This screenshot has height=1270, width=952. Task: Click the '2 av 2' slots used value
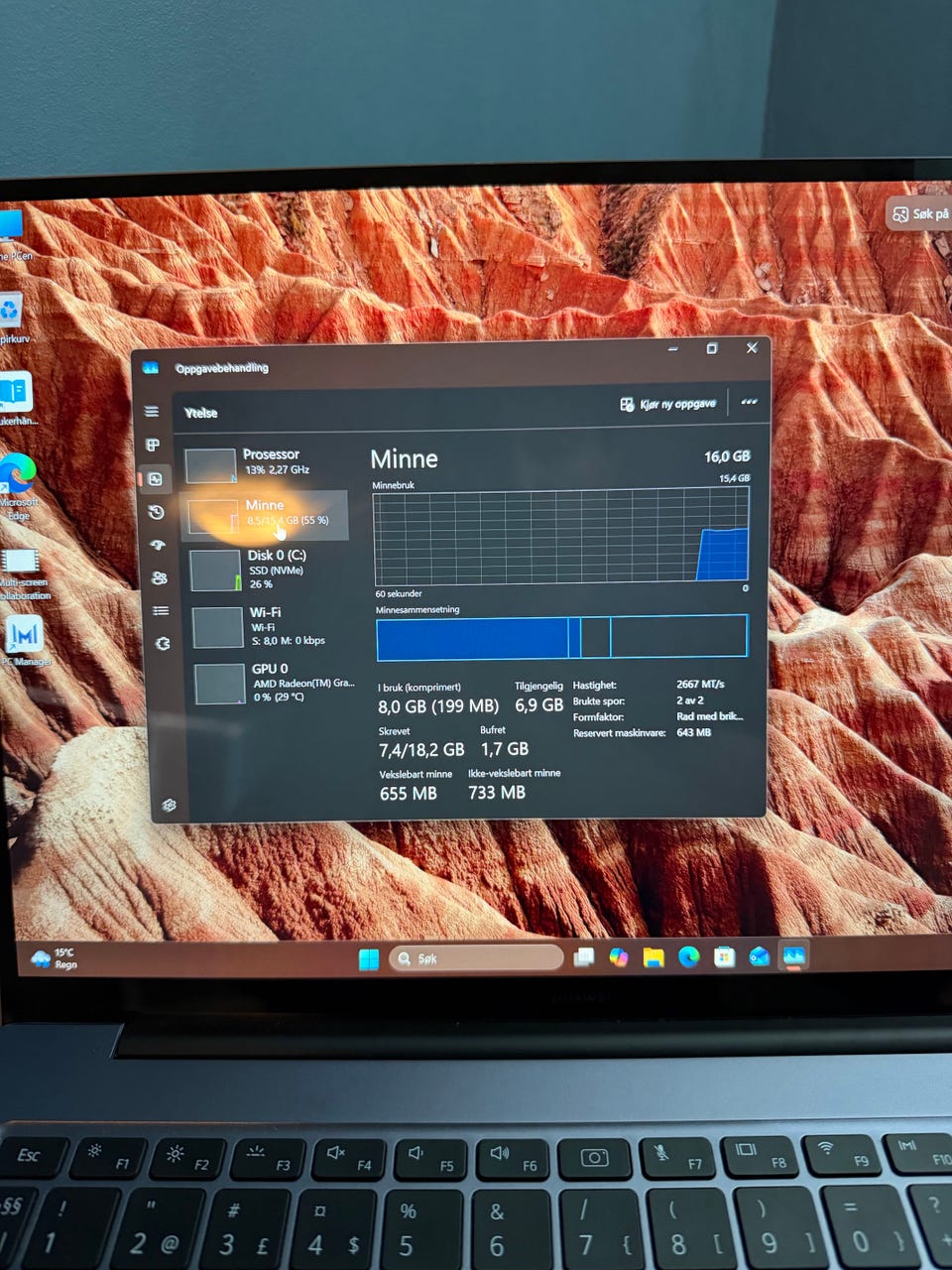coord(690,700)
